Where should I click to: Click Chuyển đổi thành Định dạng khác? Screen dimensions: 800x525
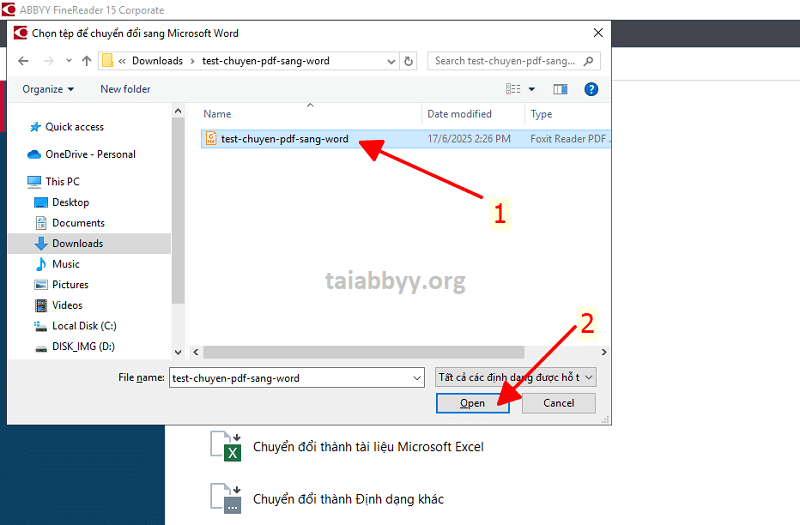click(348, 499)
